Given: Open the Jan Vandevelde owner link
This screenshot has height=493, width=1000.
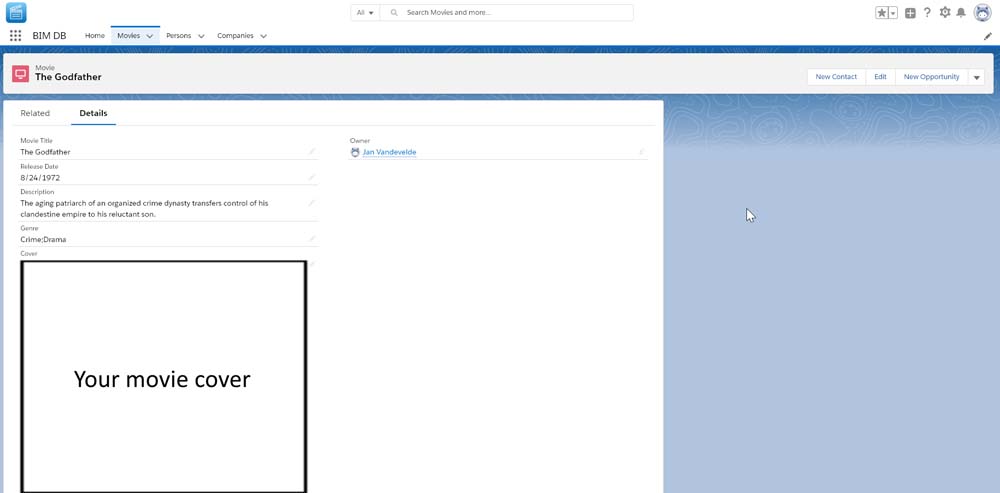Looking at the screenshot, I should click(x=389, y=152).
